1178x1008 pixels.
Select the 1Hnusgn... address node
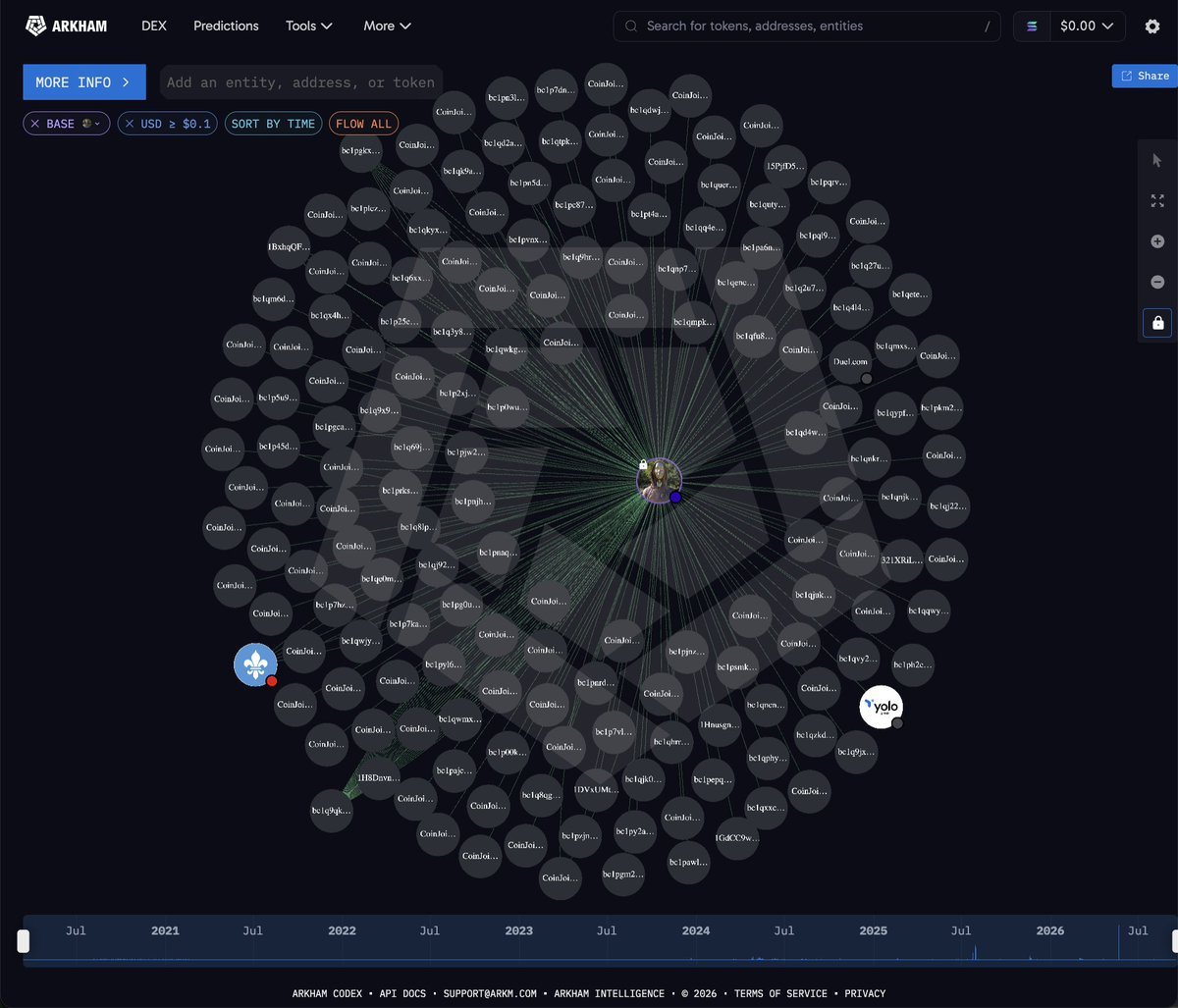coord(720,724)
